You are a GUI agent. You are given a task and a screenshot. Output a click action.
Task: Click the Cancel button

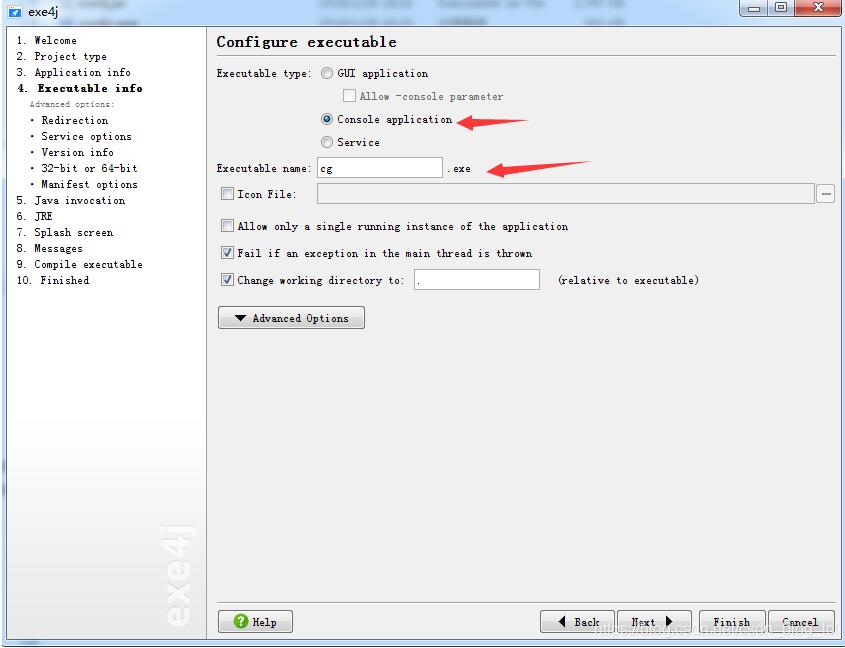pos(801,622)
